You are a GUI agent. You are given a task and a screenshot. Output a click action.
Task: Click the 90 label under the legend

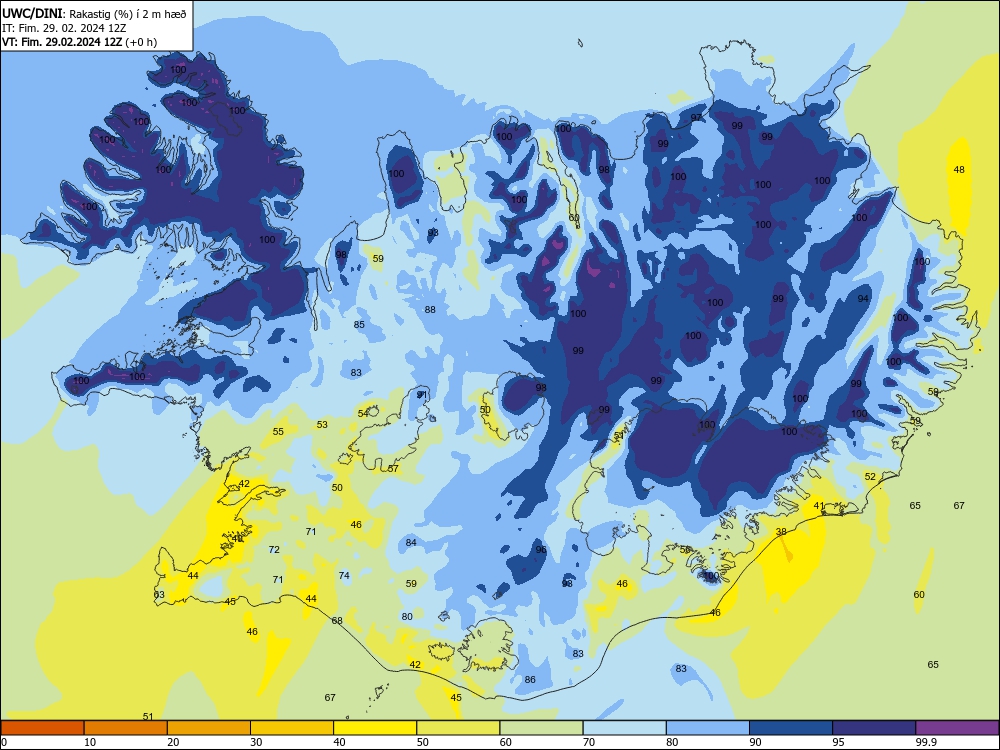[x=755, y=742]
